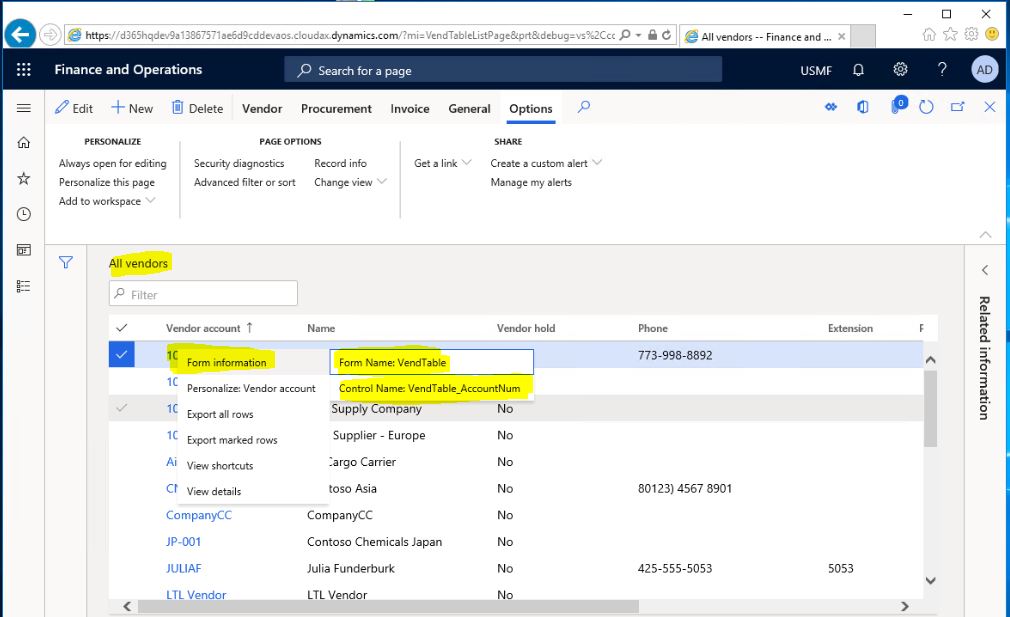The width and height of the screenshot is (1010, 617).
Task: Click Always open for editing
Action: point(113,164)
